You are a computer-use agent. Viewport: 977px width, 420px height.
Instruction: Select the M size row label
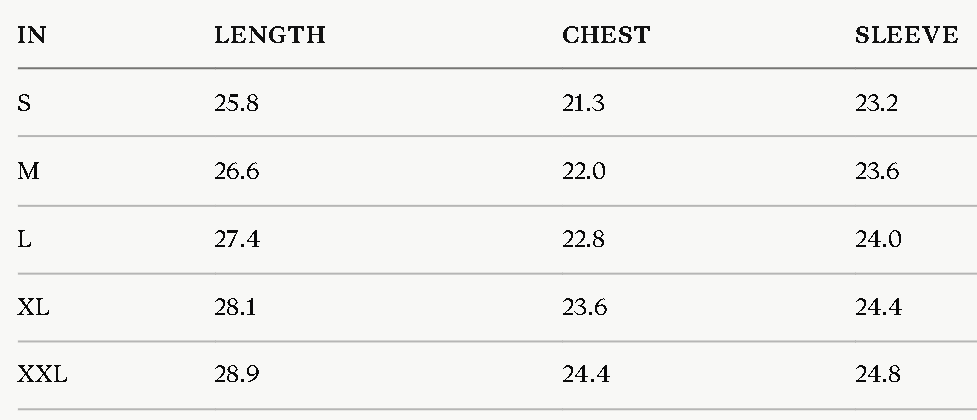click(29, 171)
